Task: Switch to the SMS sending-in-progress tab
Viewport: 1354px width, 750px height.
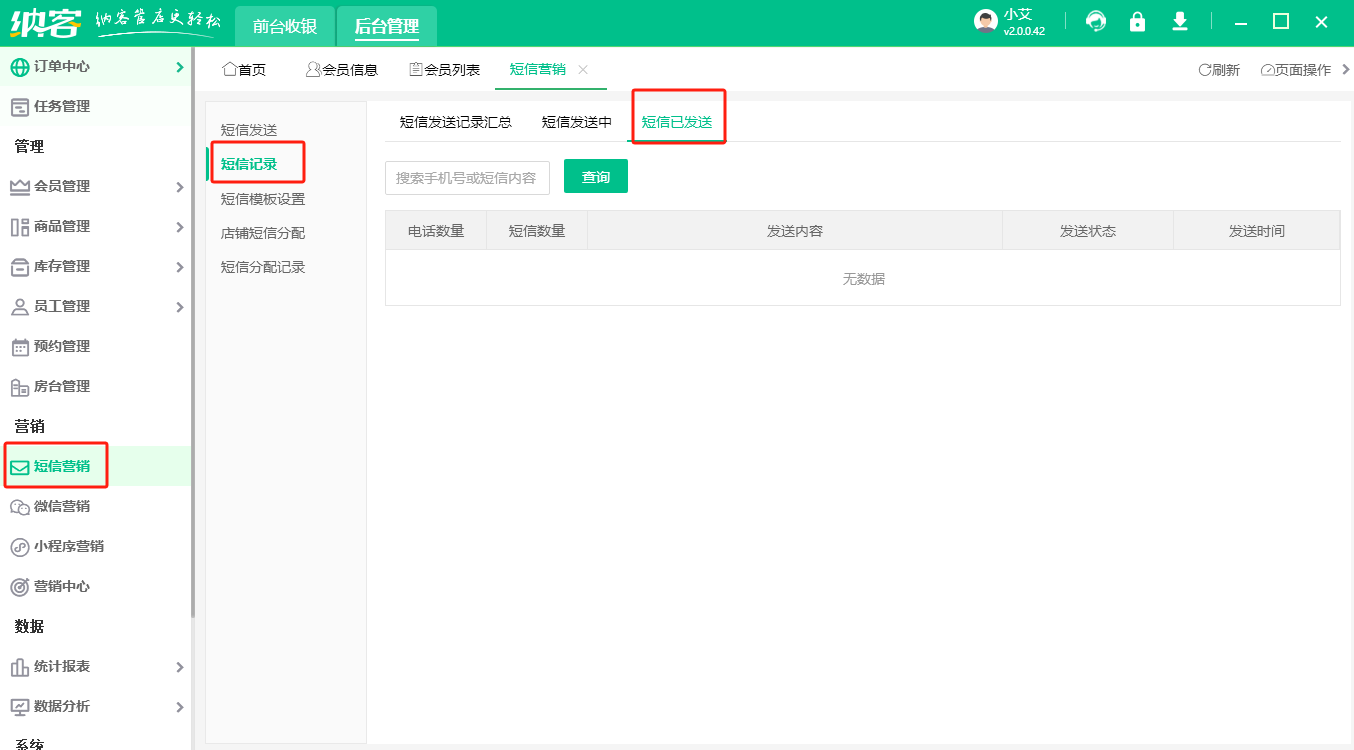Action: (577, 122)
